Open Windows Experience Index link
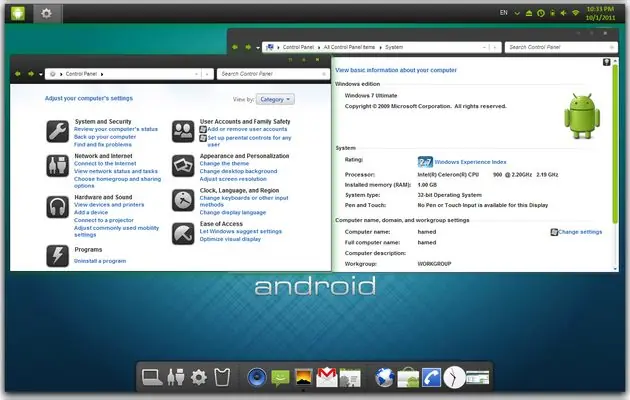 (470, 162)
